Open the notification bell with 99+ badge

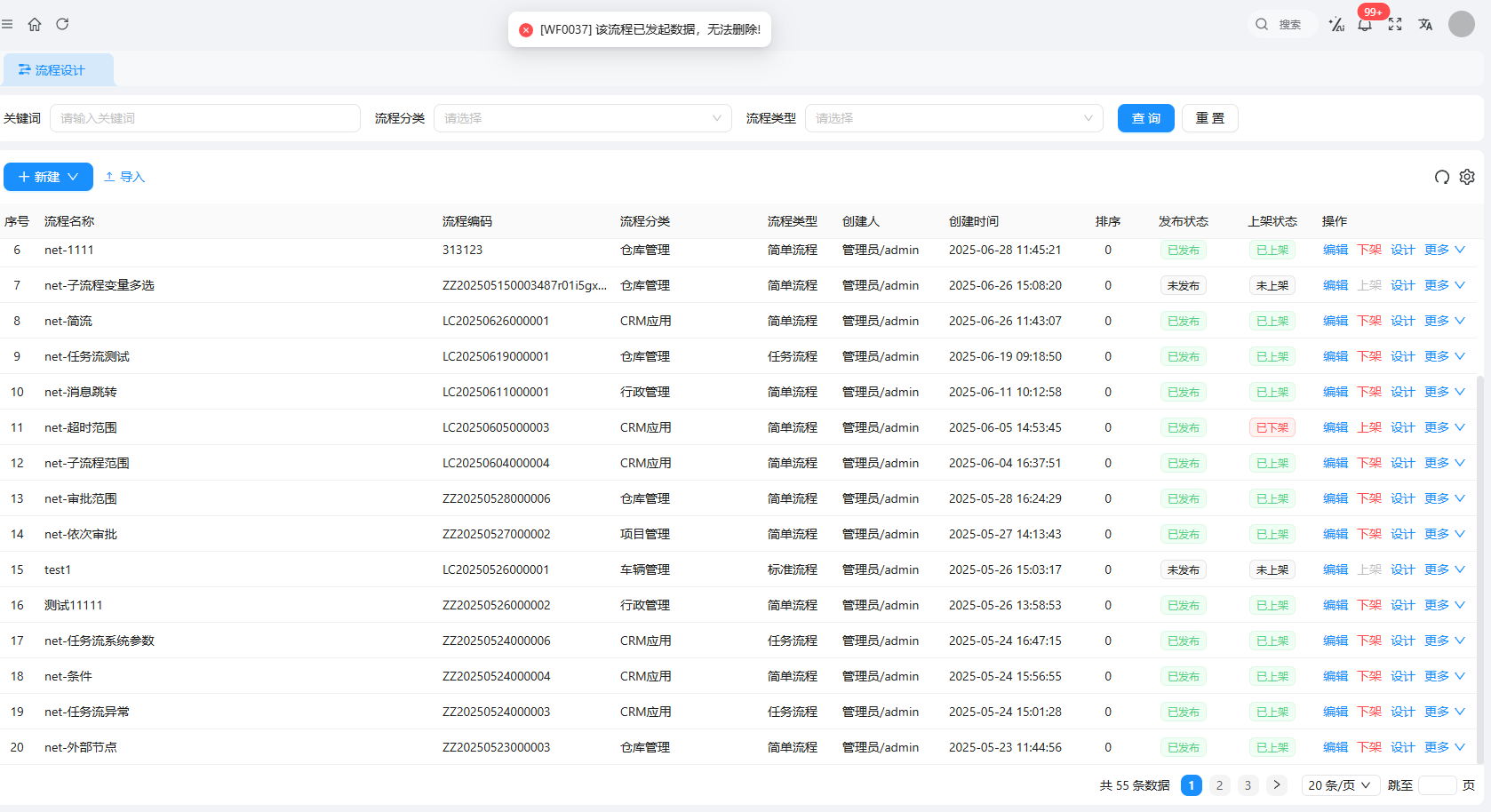tap(1365, 24)
